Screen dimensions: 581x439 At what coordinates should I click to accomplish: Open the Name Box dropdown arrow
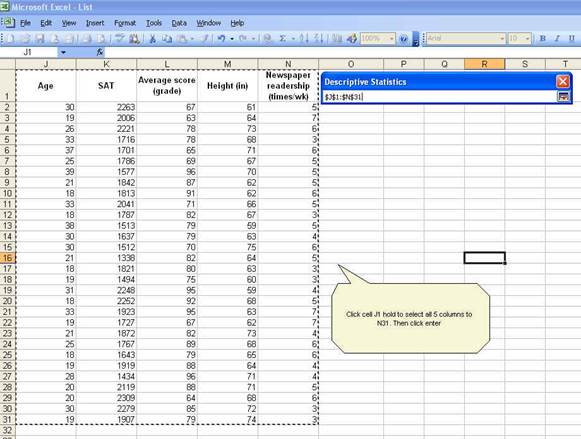[63, 52]
